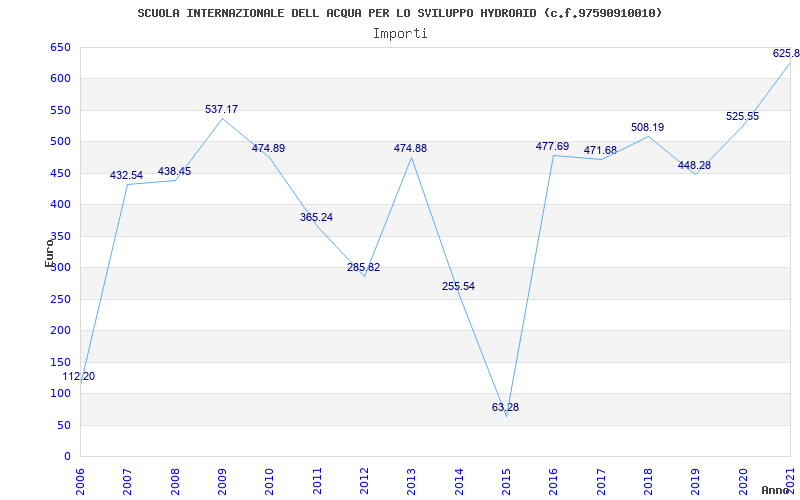The image size is (800, 500).
Task: Click the 432.54 data point label
Action: coord(127,176)
